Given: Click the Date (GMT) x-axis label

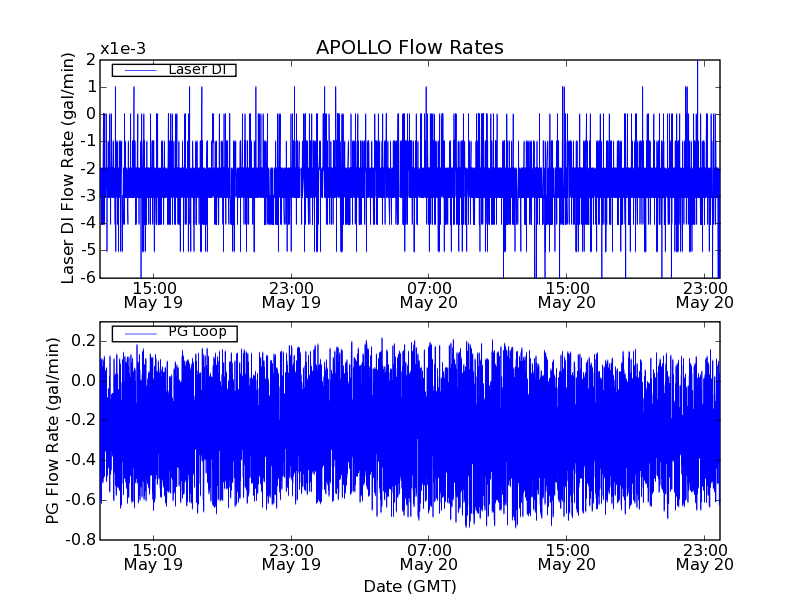Looking at the screenshot, I should (409, 586).
